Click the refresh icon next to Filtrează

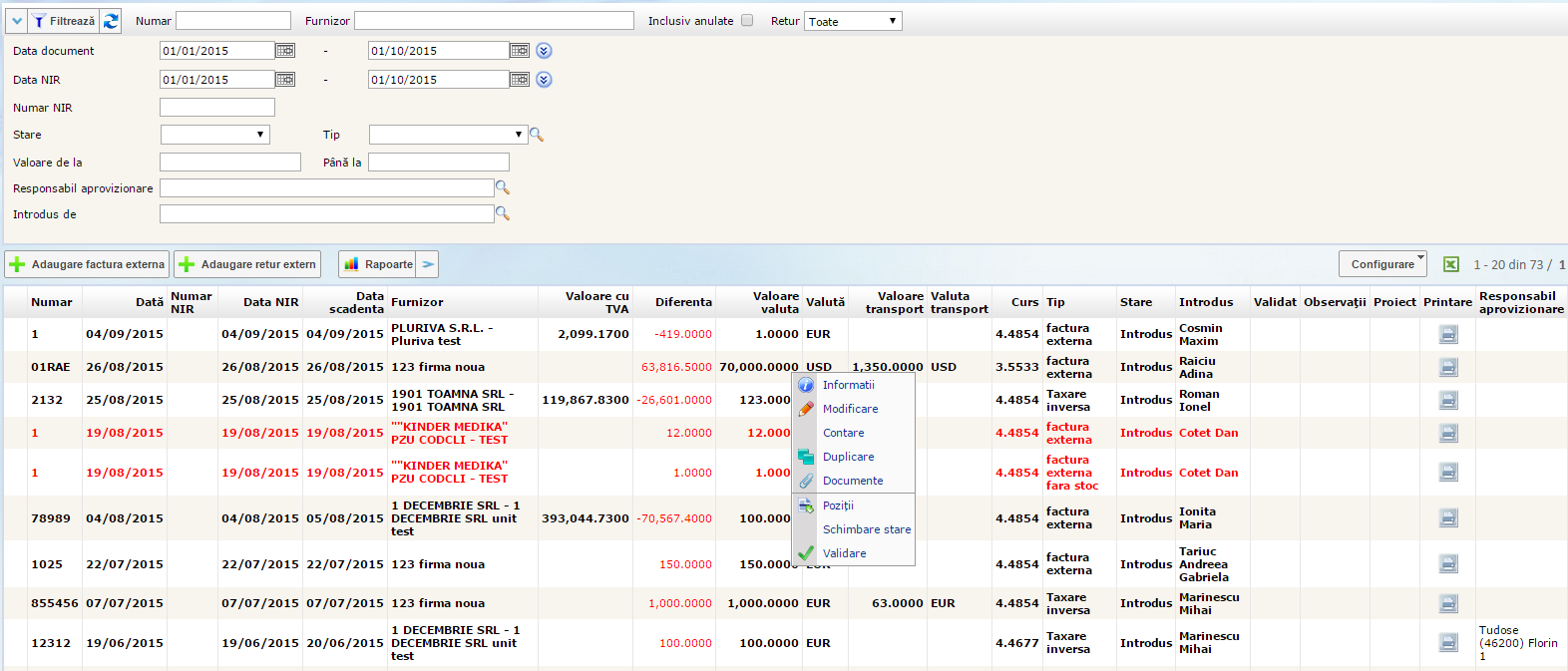pos(111,21)
